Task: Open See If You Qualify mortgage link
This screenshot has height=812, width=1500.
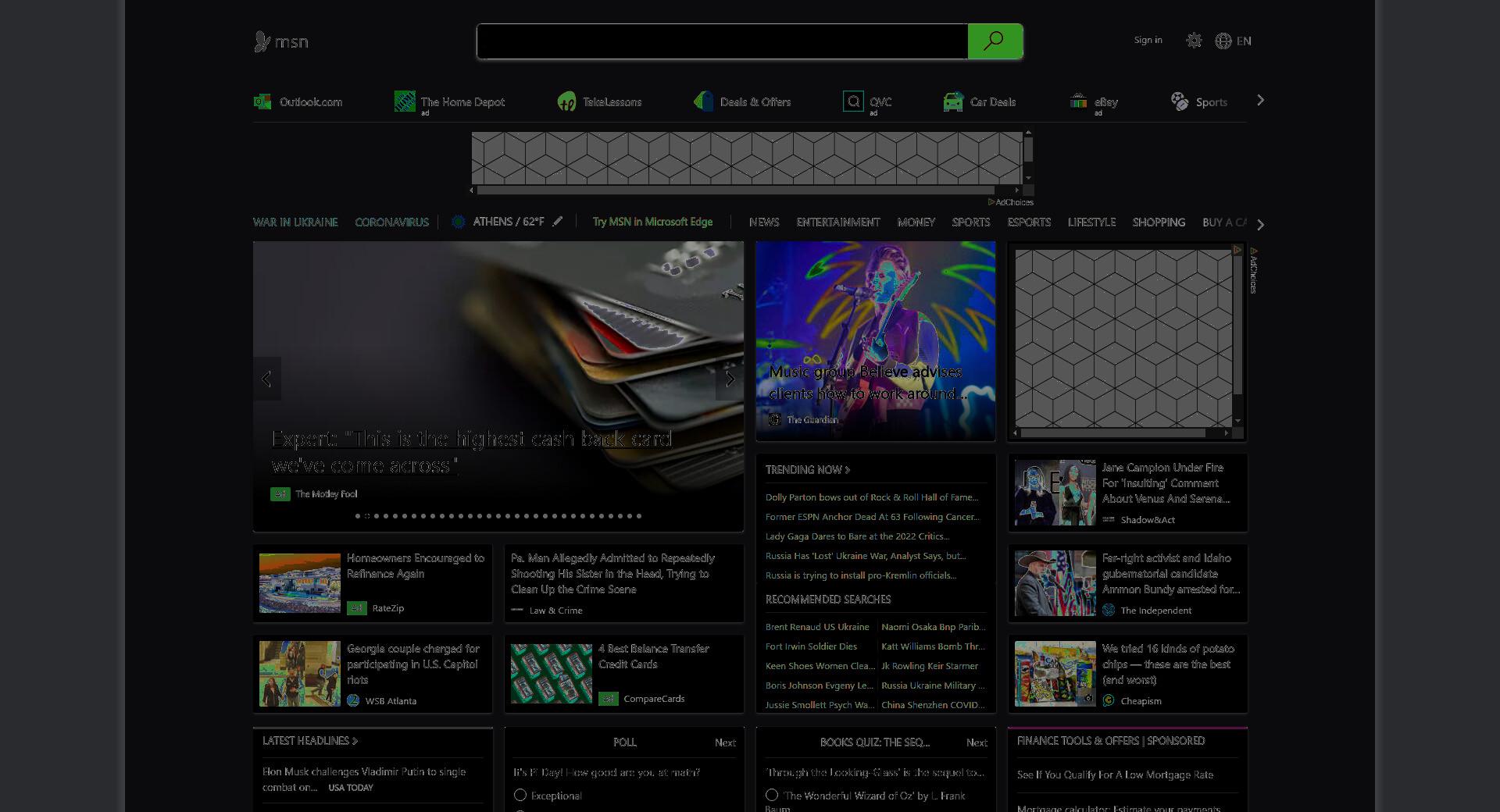Action: click(x=1115, y=775)
